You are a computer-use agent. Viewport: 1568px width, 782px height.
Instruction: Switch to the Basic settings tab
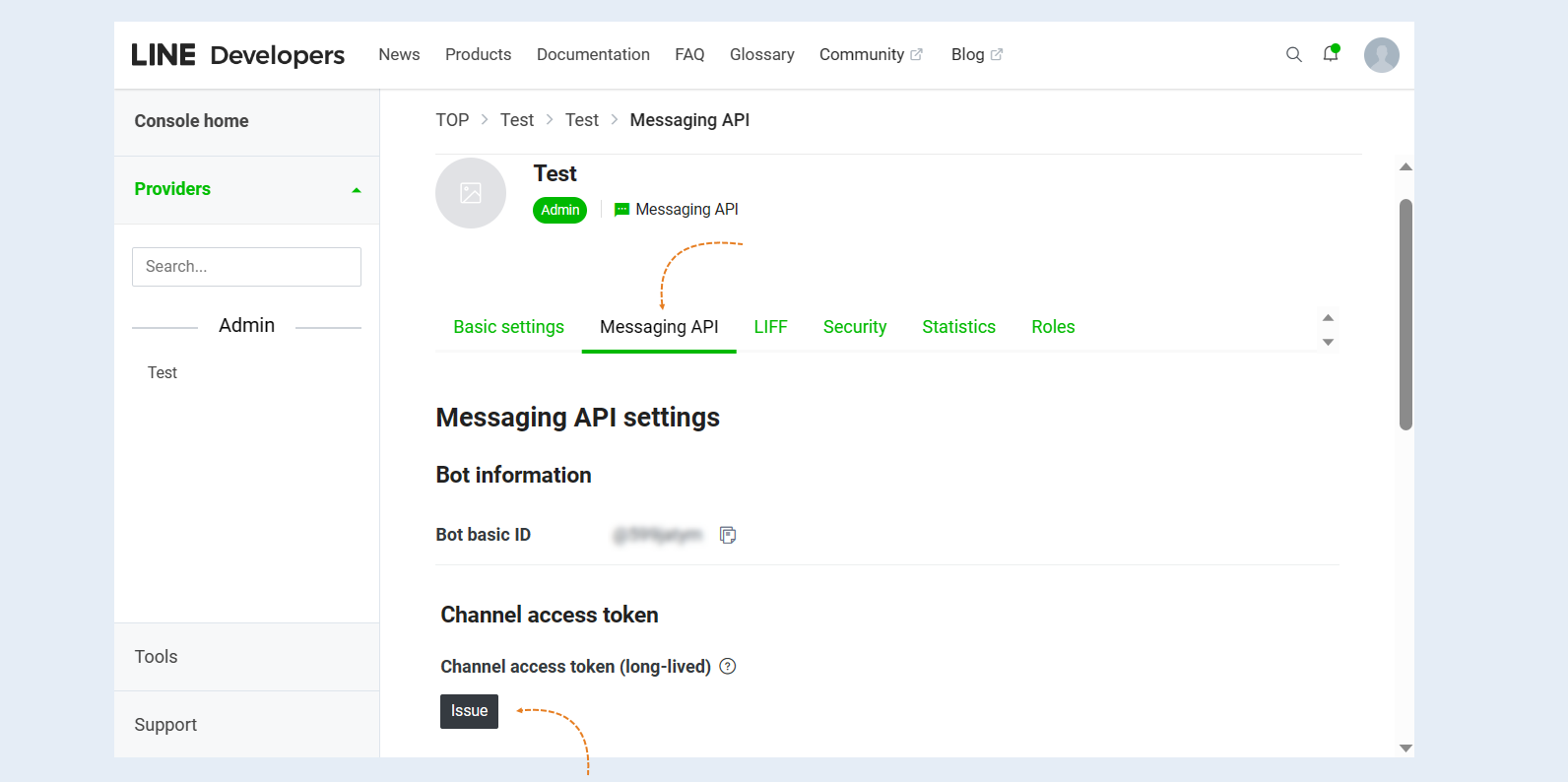tap(508, 327)
